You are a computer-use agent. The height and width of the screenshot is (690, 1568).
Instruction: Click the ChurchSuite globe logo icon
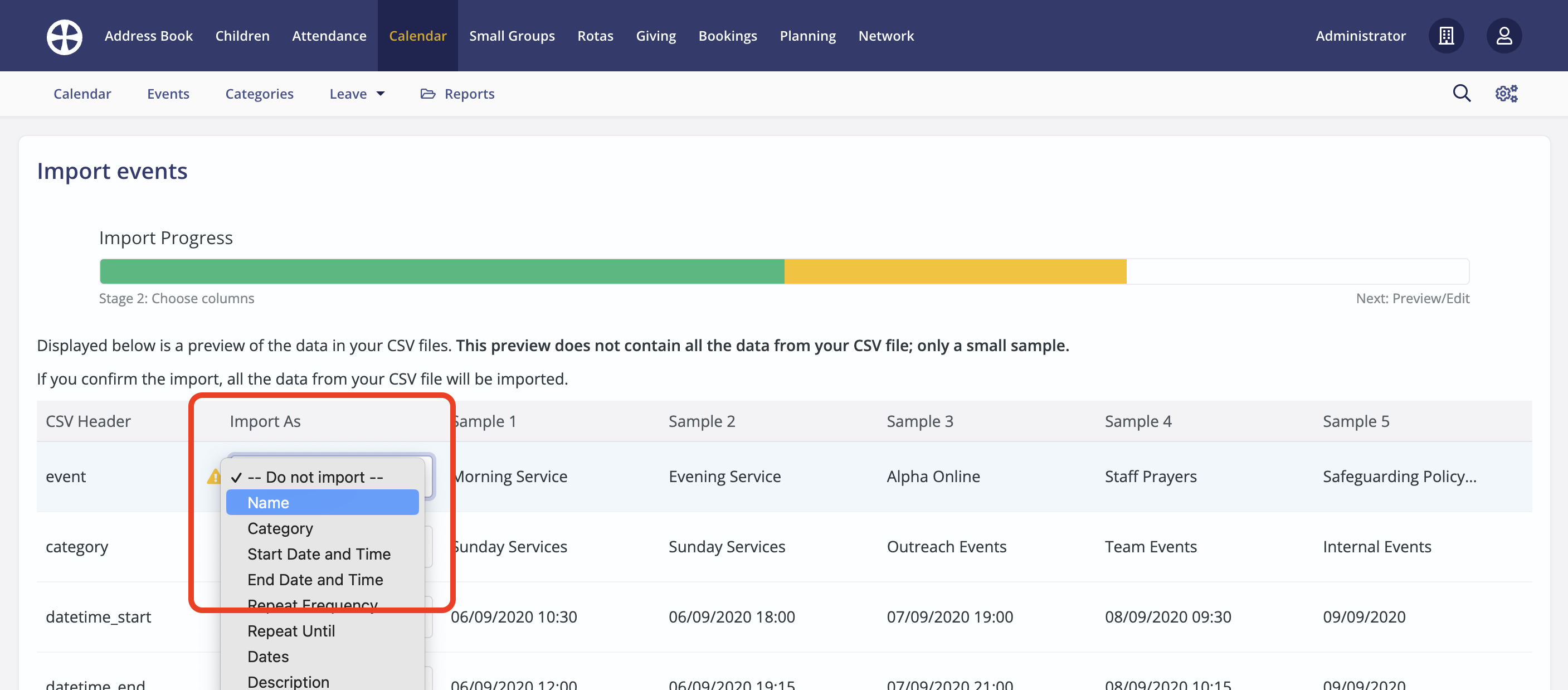pyautogui.click(x=65, y=37)
